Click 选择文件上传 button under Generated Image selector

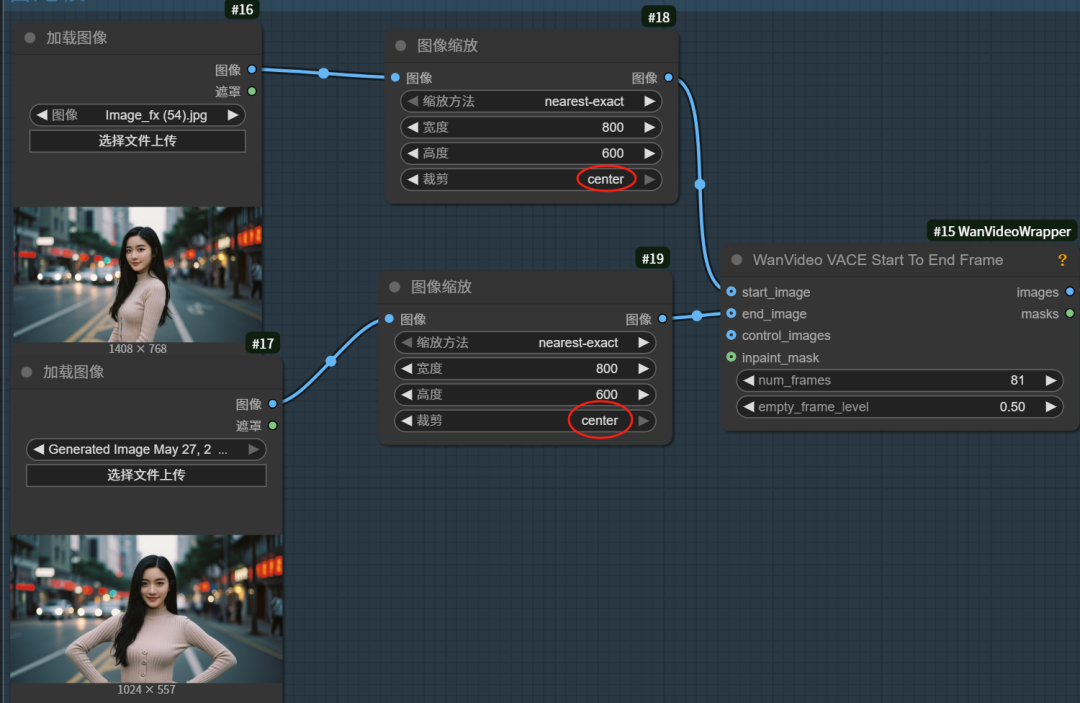coord(146,475)
